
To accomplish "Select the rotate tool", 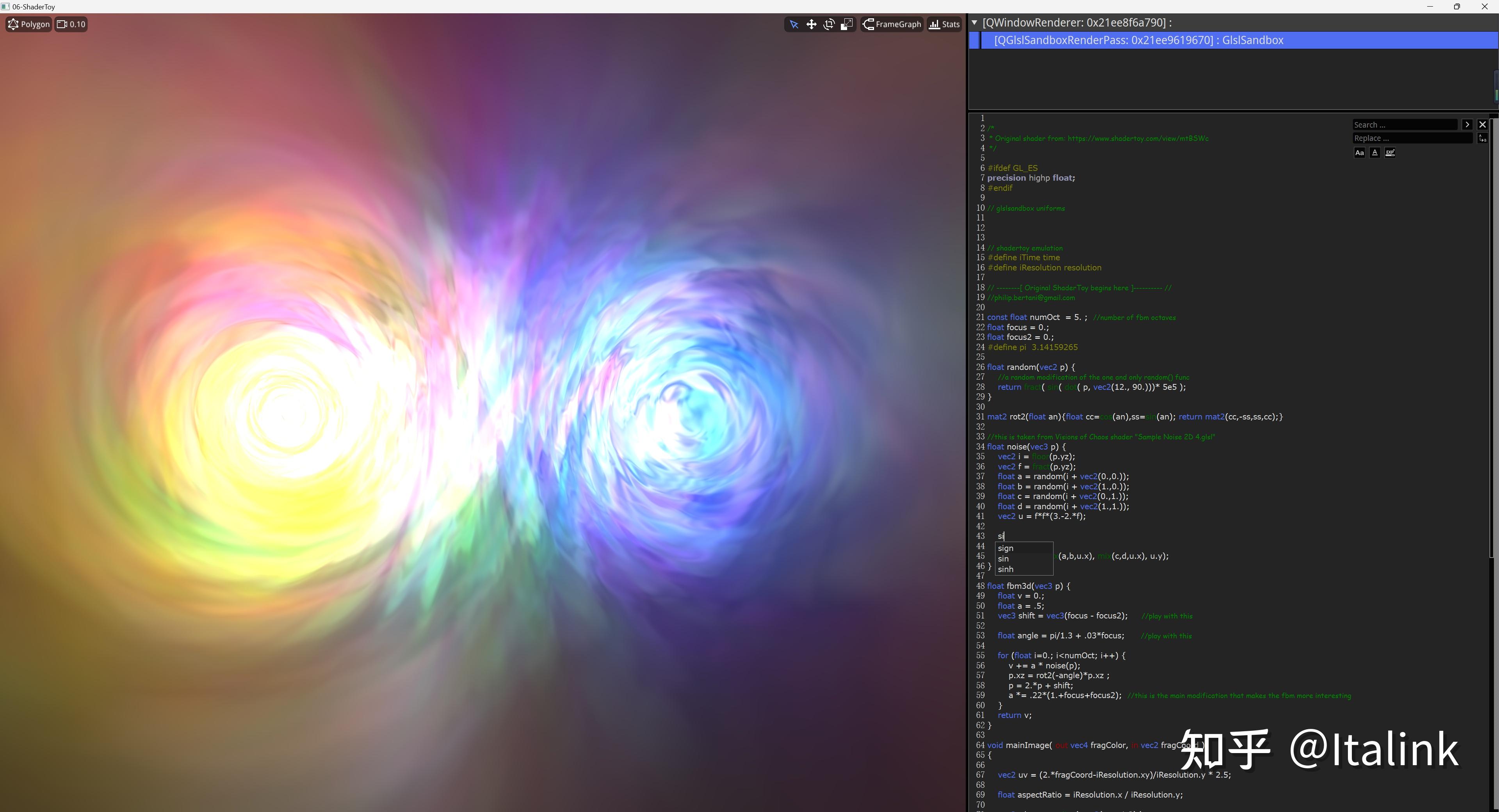I will pos(829,25).
